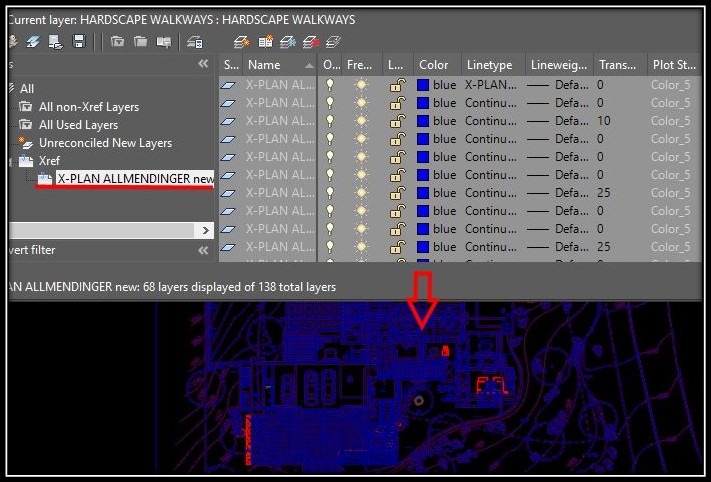
Task: Click chevrons beside Invert filter
Action: pyautogui.click(x=203, y=250)
